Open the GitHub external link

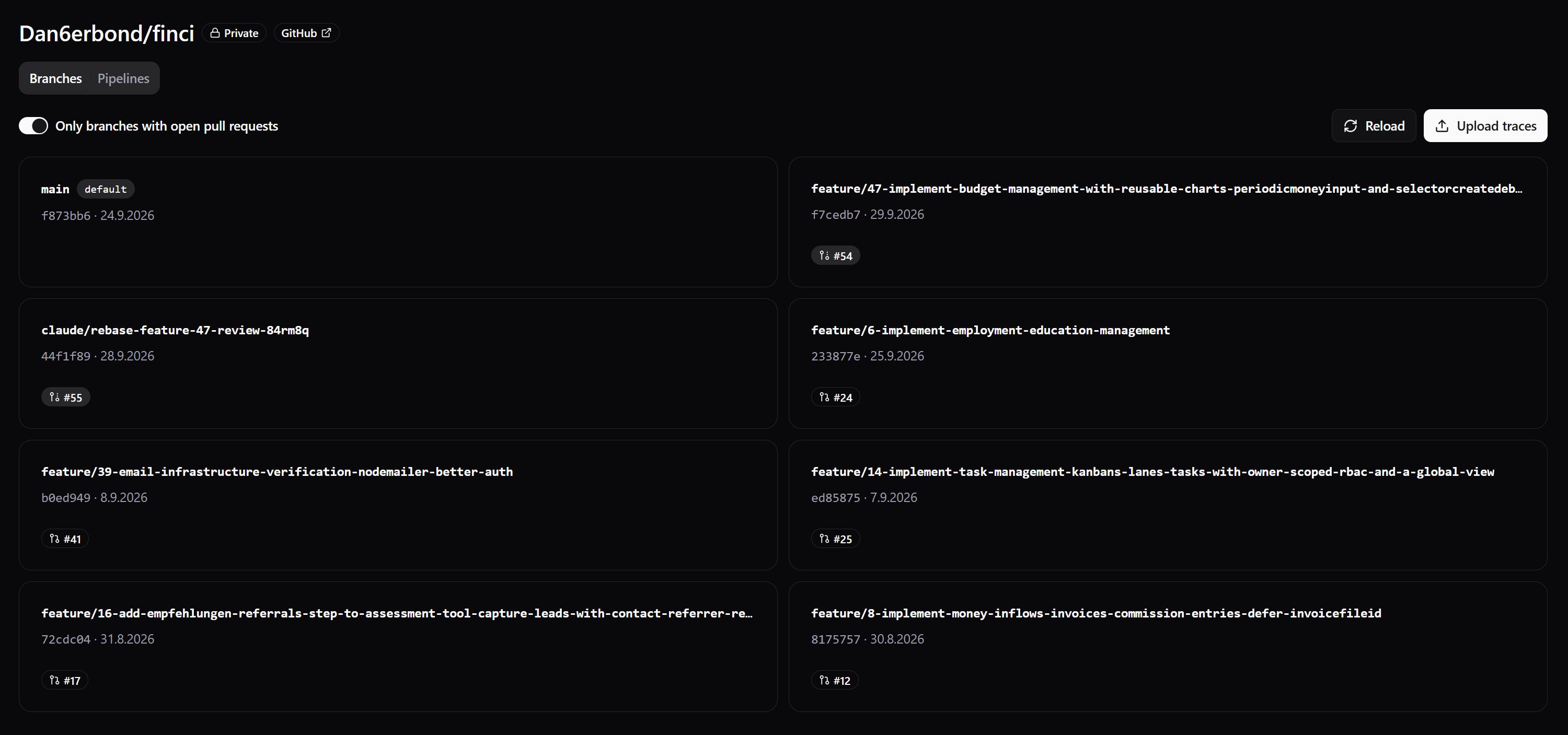click(306, 33)
